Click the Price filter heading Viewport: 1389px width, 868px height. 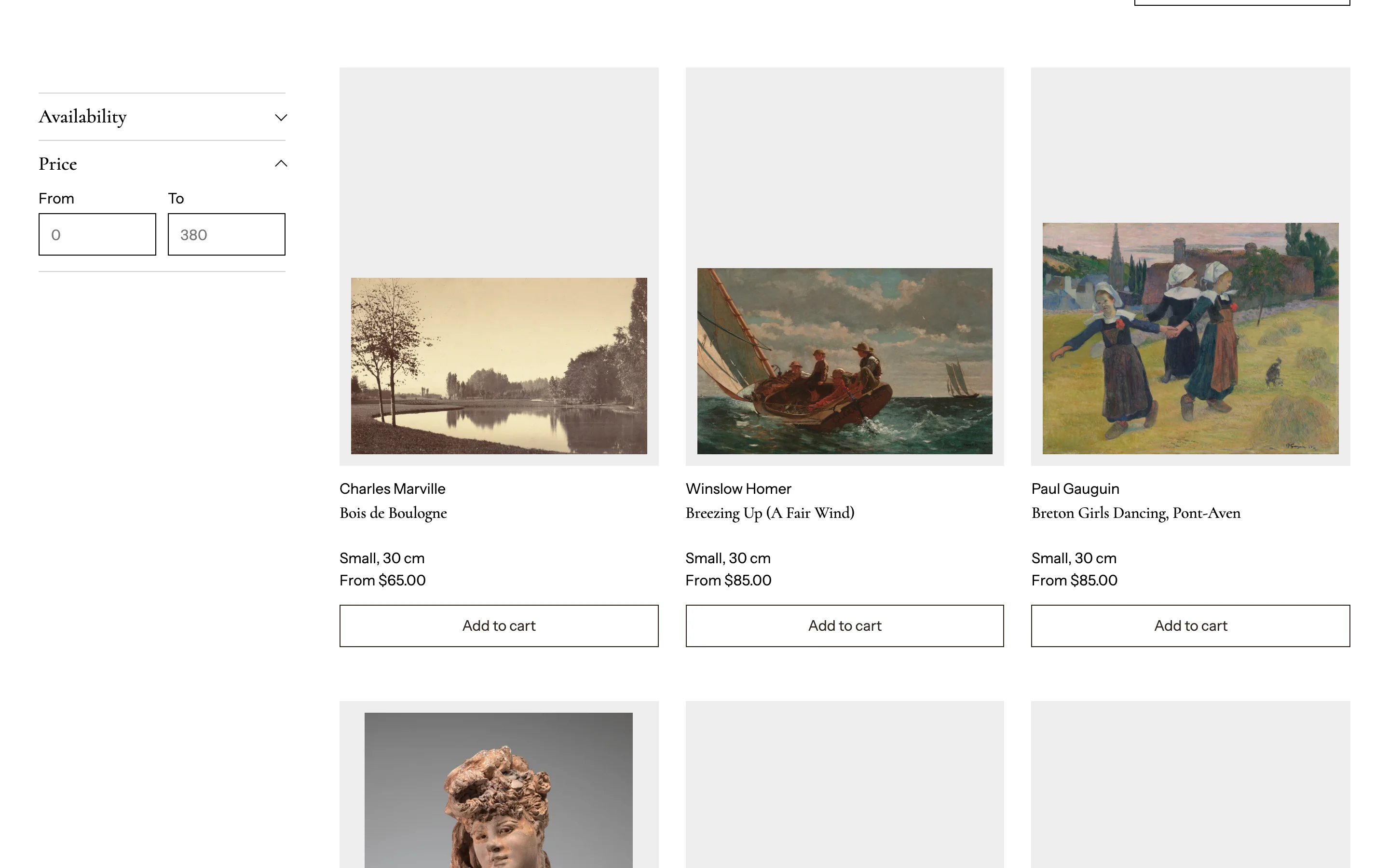coord(57,164)
